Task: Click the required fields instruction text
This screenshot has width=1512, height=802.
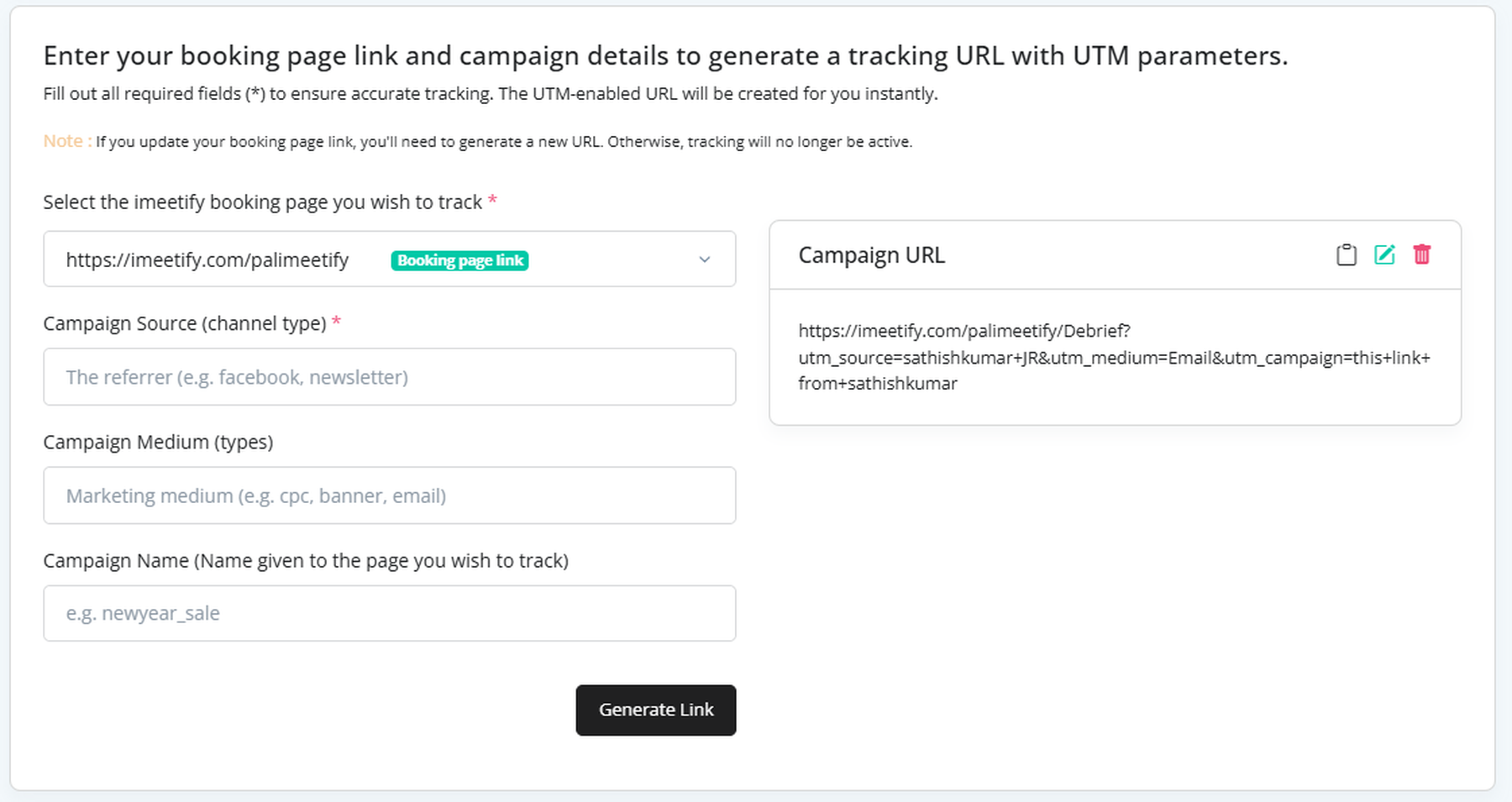Action: click(x=491, y=93)
